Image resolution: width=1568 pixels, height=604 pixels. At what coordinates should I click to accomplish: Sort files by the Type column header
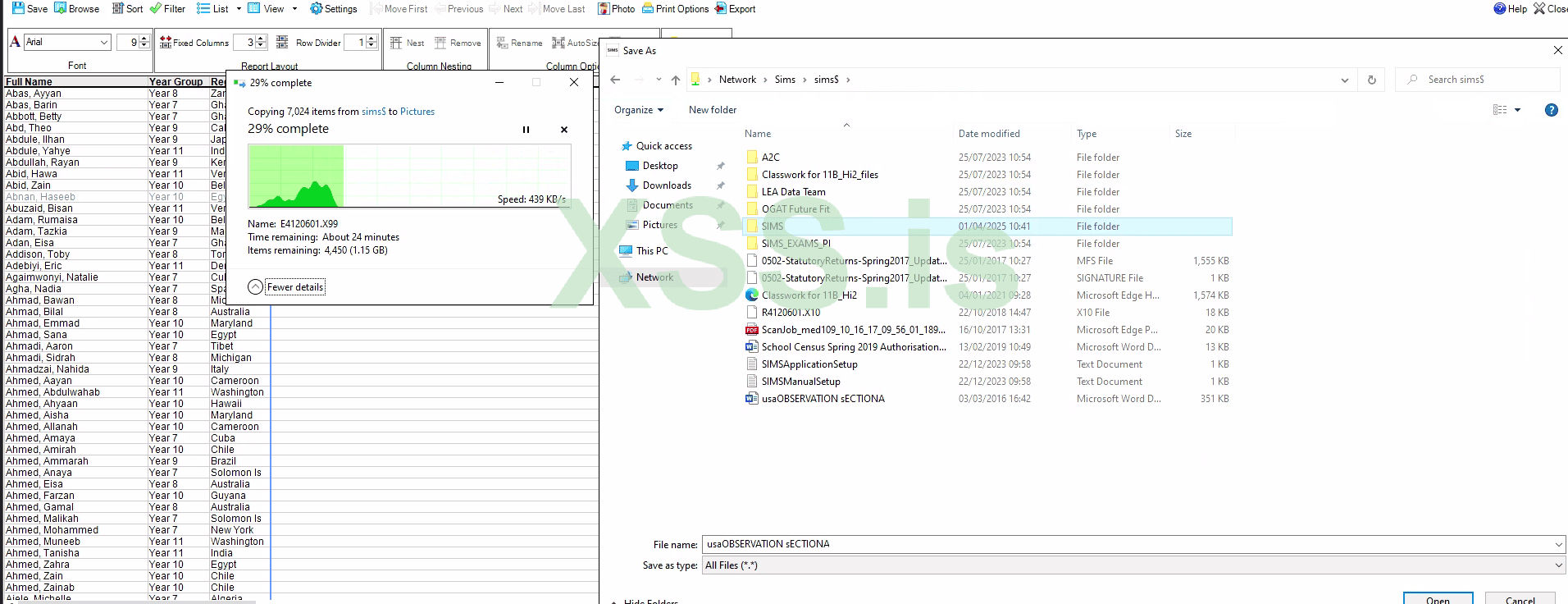1087,134
